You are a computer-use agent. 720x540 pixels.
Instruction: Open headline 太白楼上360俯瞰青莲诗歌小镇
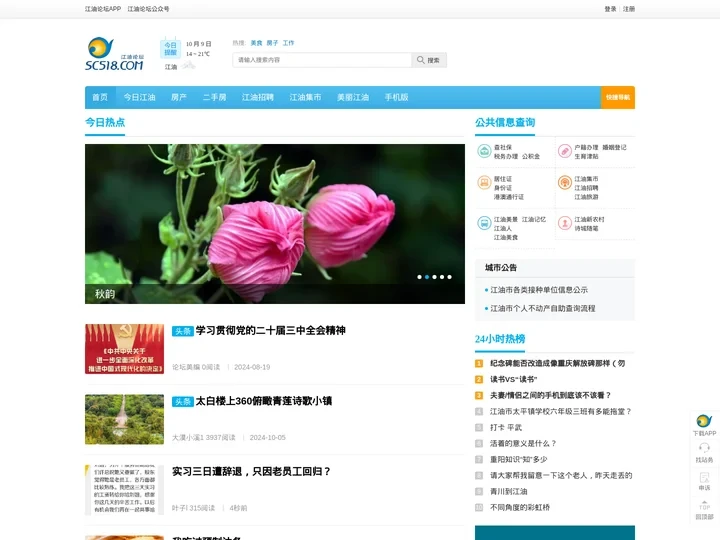point(264,401)
